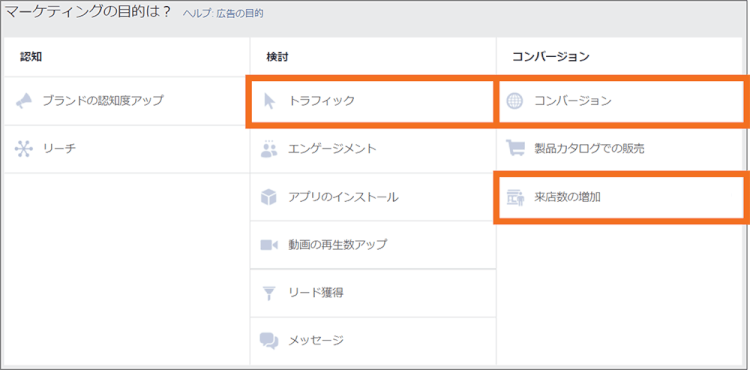Click the people icon for エンゲージメント
The height and width of the screenshot is (370, 750).
coord(269,149)
